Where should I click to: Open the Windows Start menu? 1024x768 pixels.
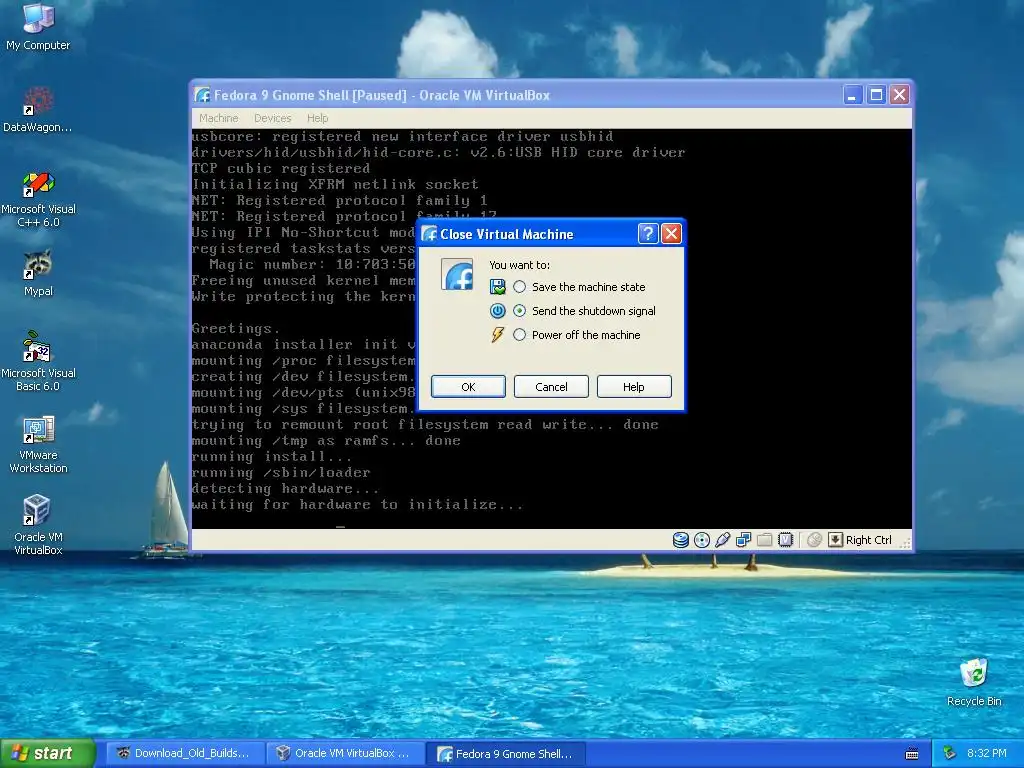[x=47, y=753]
